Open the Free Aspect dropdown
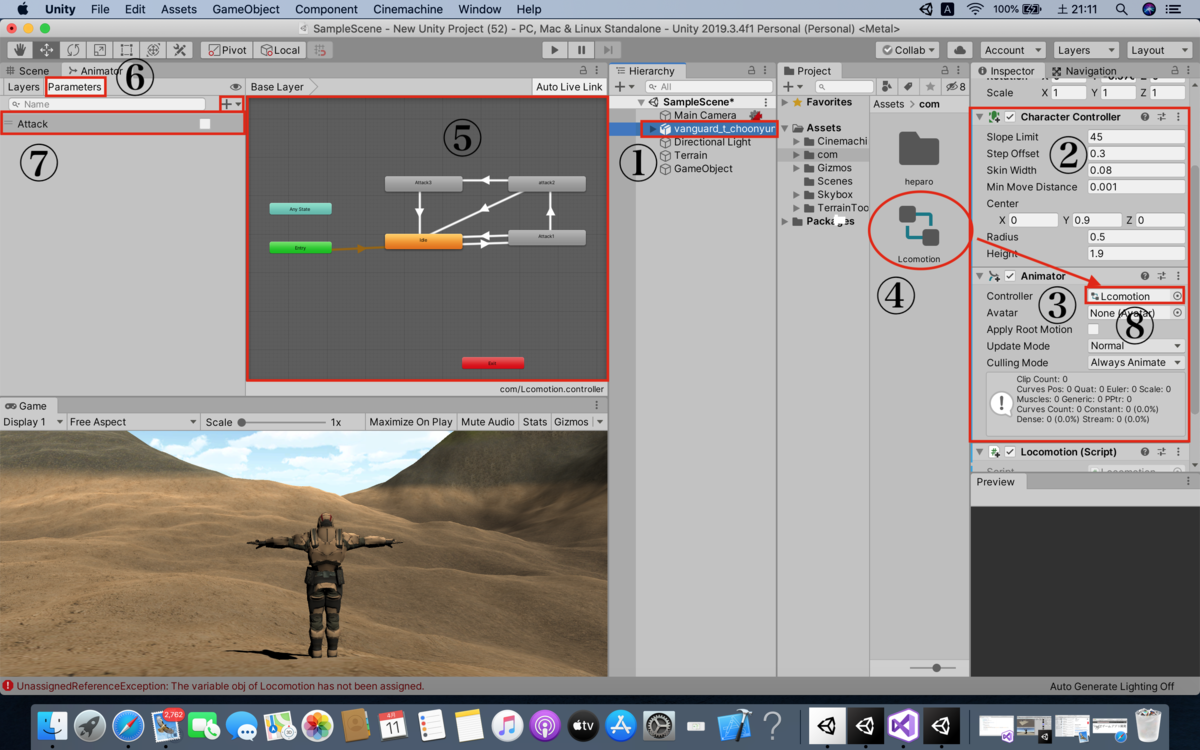 (133, 422)
